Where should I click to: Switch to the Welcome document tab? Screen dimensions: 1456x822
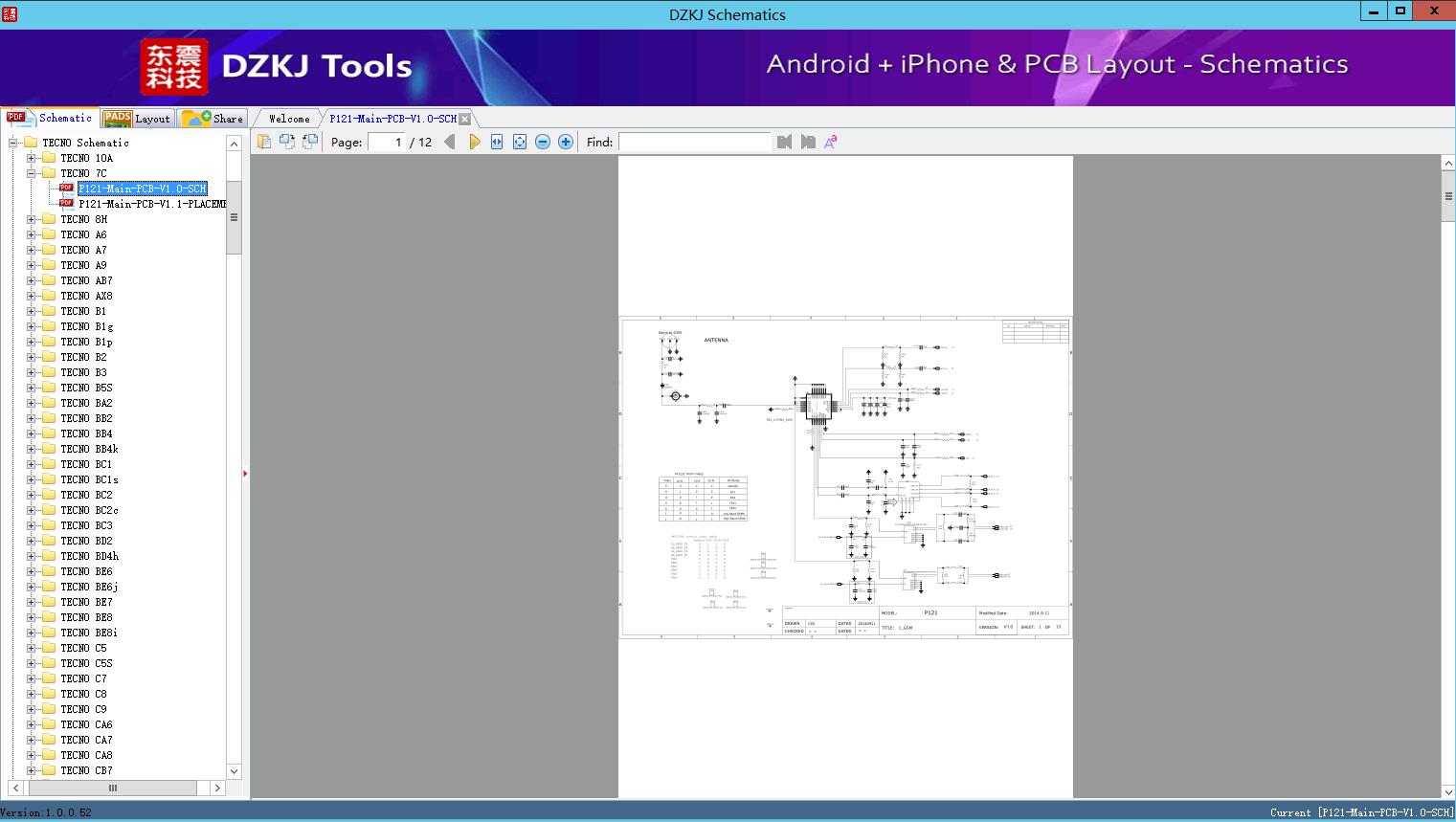[x=289, y=119]
